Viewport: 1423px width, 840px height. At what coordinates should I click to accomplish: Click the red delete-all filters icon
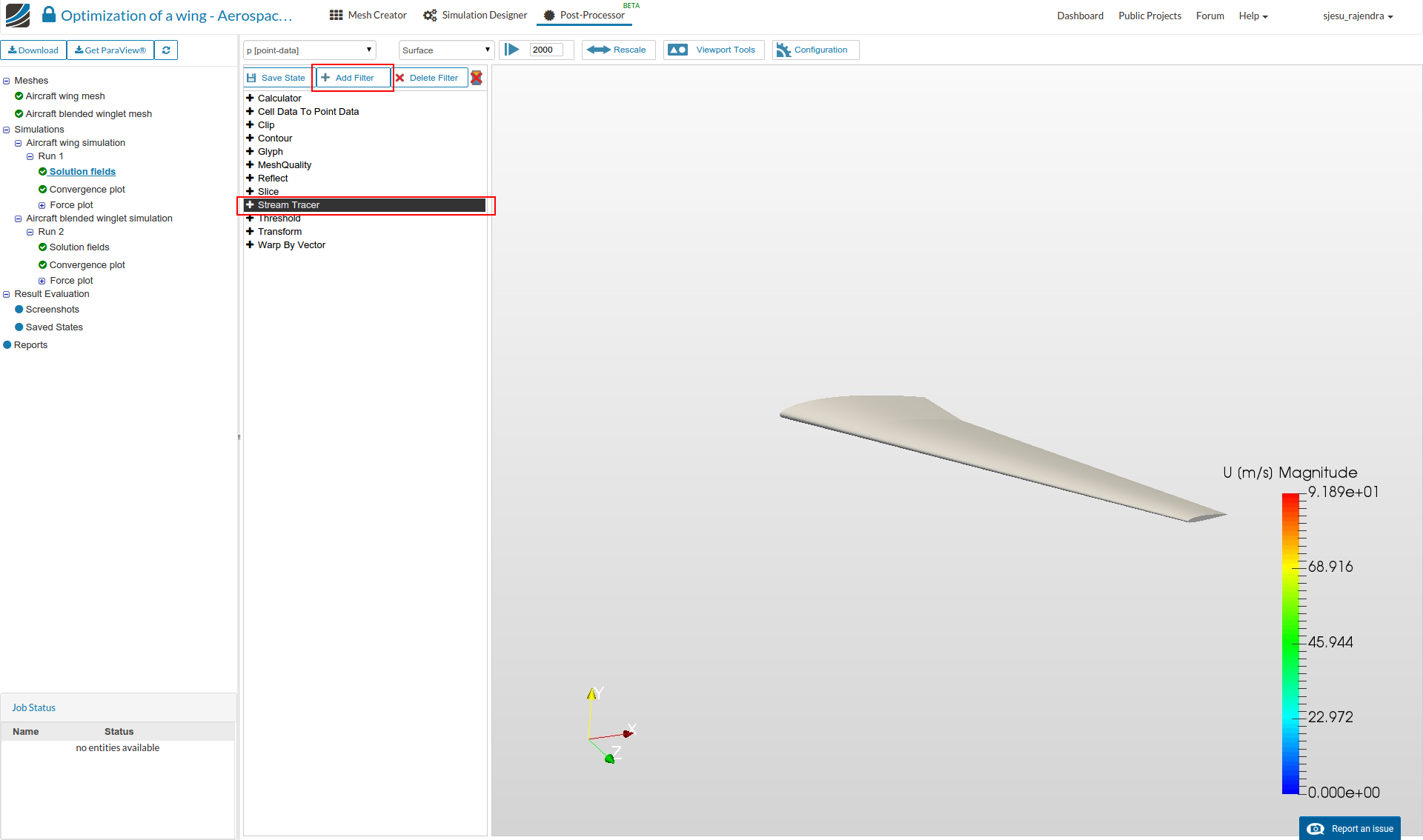pos(477,78)
